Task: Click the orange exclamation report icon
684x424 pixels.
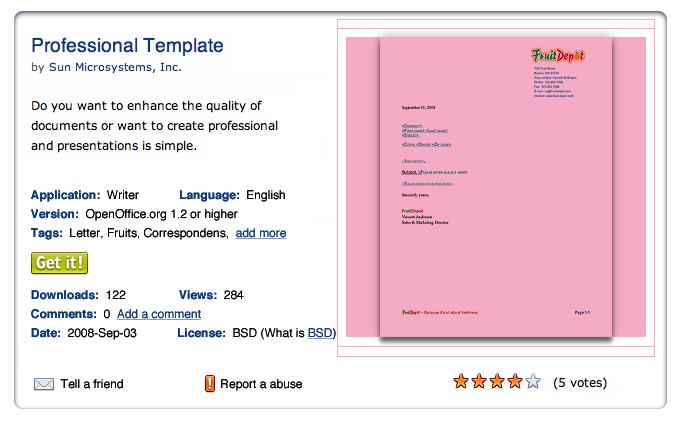Action: [x=210, y=383]
